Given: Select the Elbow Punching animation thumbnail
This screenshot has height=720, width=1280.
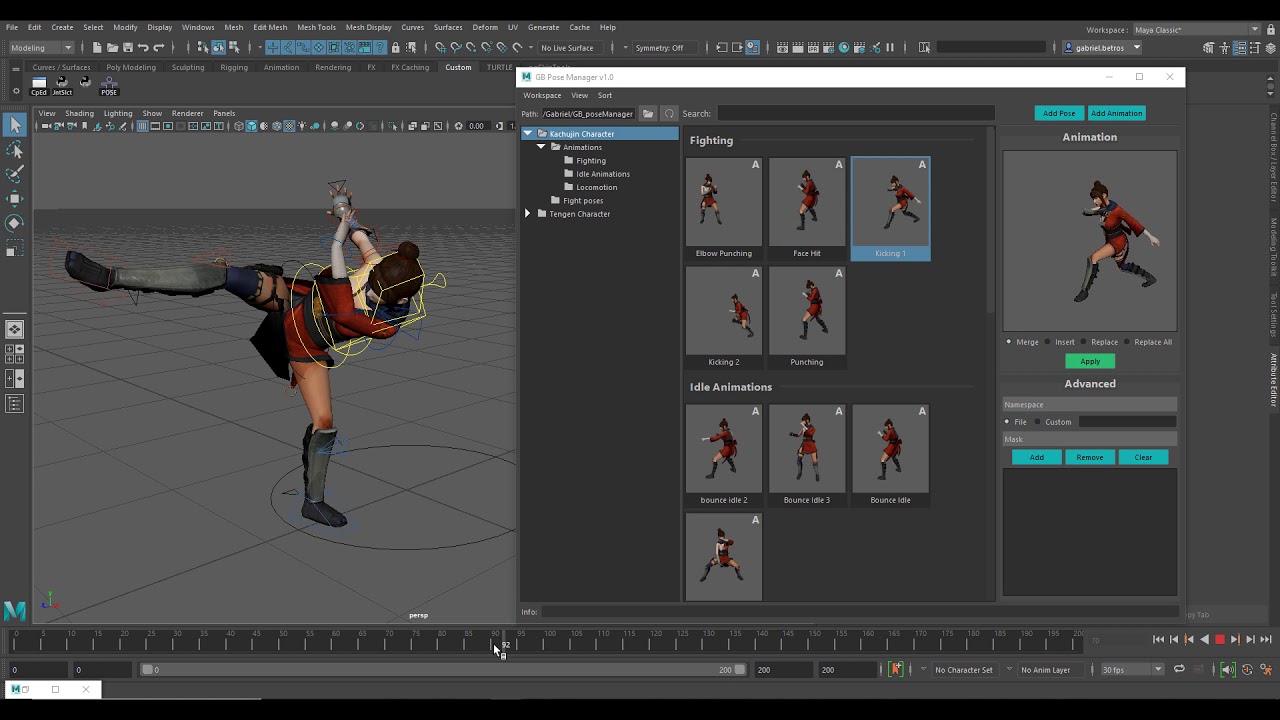Looking at the screenshot, I should 724,208.
